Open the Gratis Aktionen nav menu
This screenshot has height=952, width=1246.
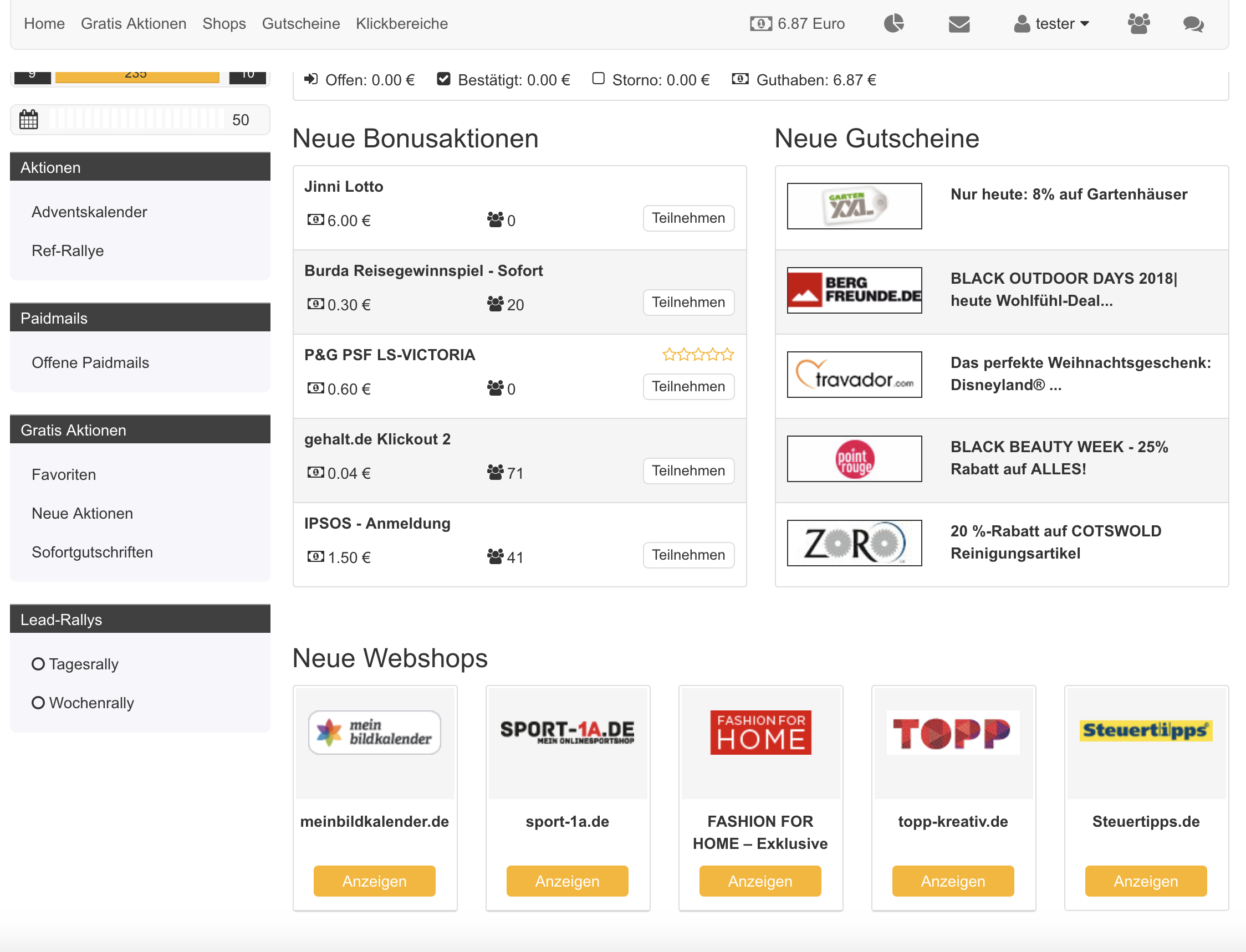click(134, 24)
